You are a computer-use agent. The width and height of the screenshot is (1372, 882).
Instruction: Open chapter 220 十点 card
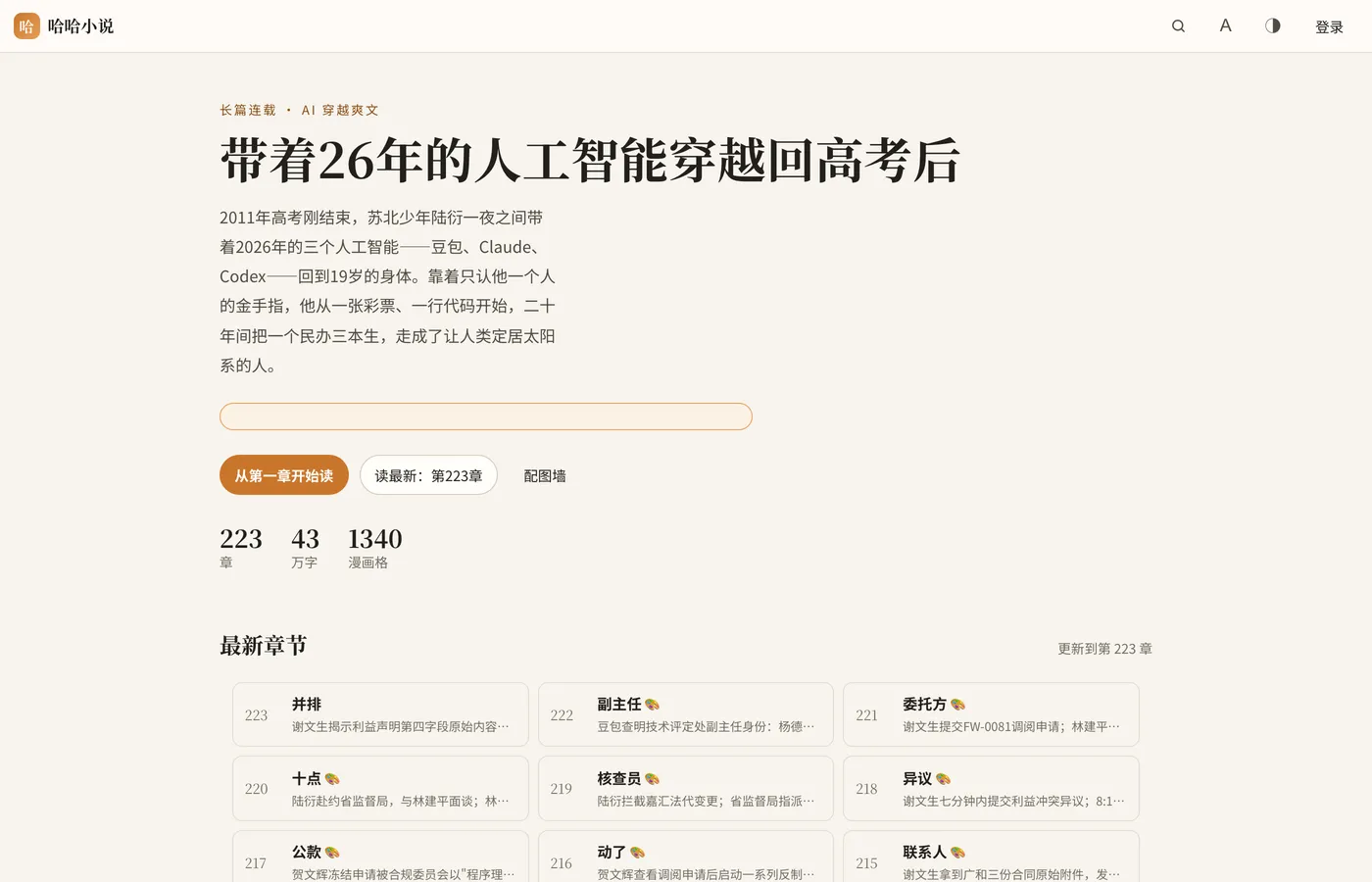(380, 788)
